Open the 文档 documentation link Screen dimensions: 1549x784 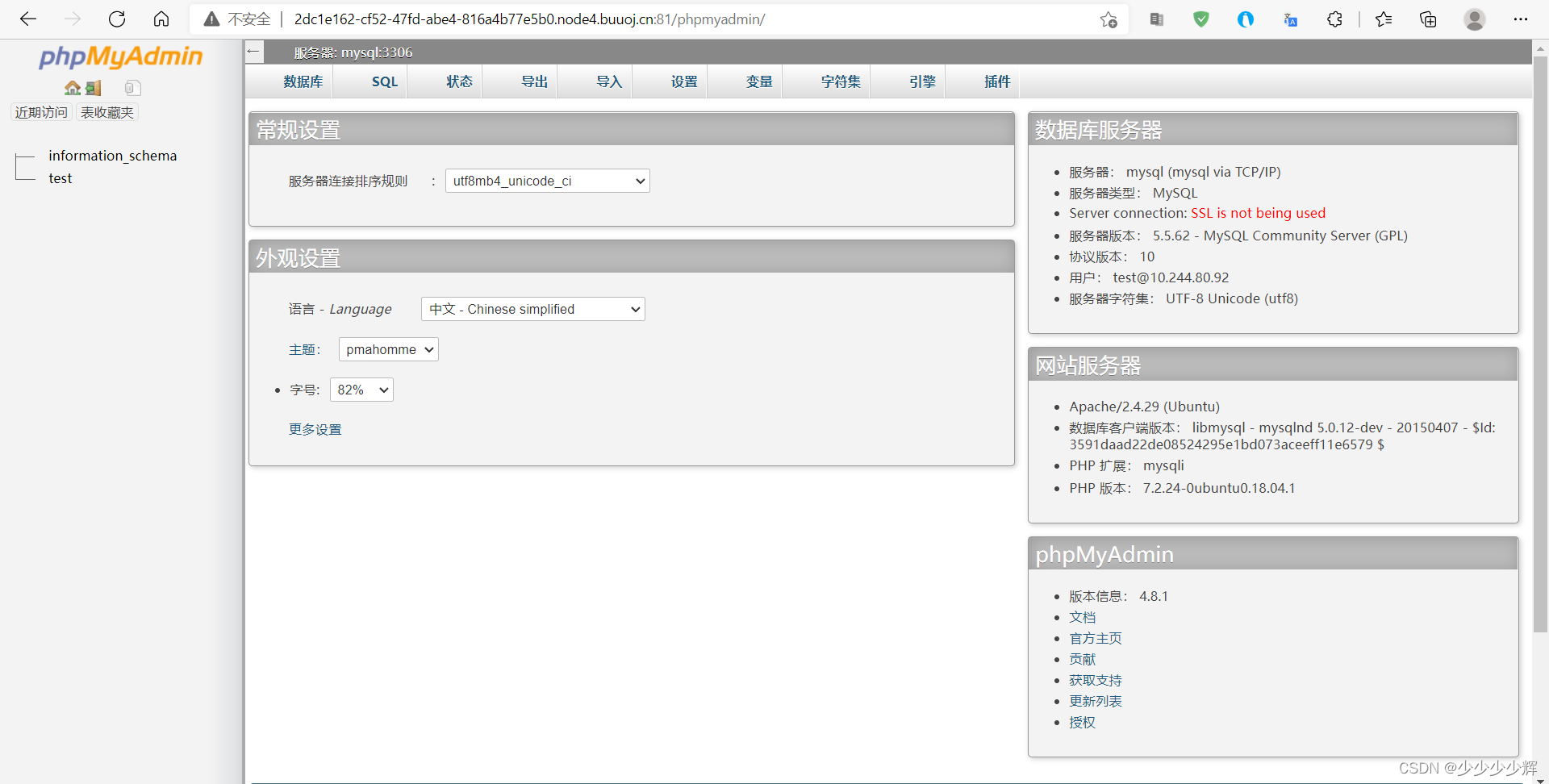click(1082, 617)
